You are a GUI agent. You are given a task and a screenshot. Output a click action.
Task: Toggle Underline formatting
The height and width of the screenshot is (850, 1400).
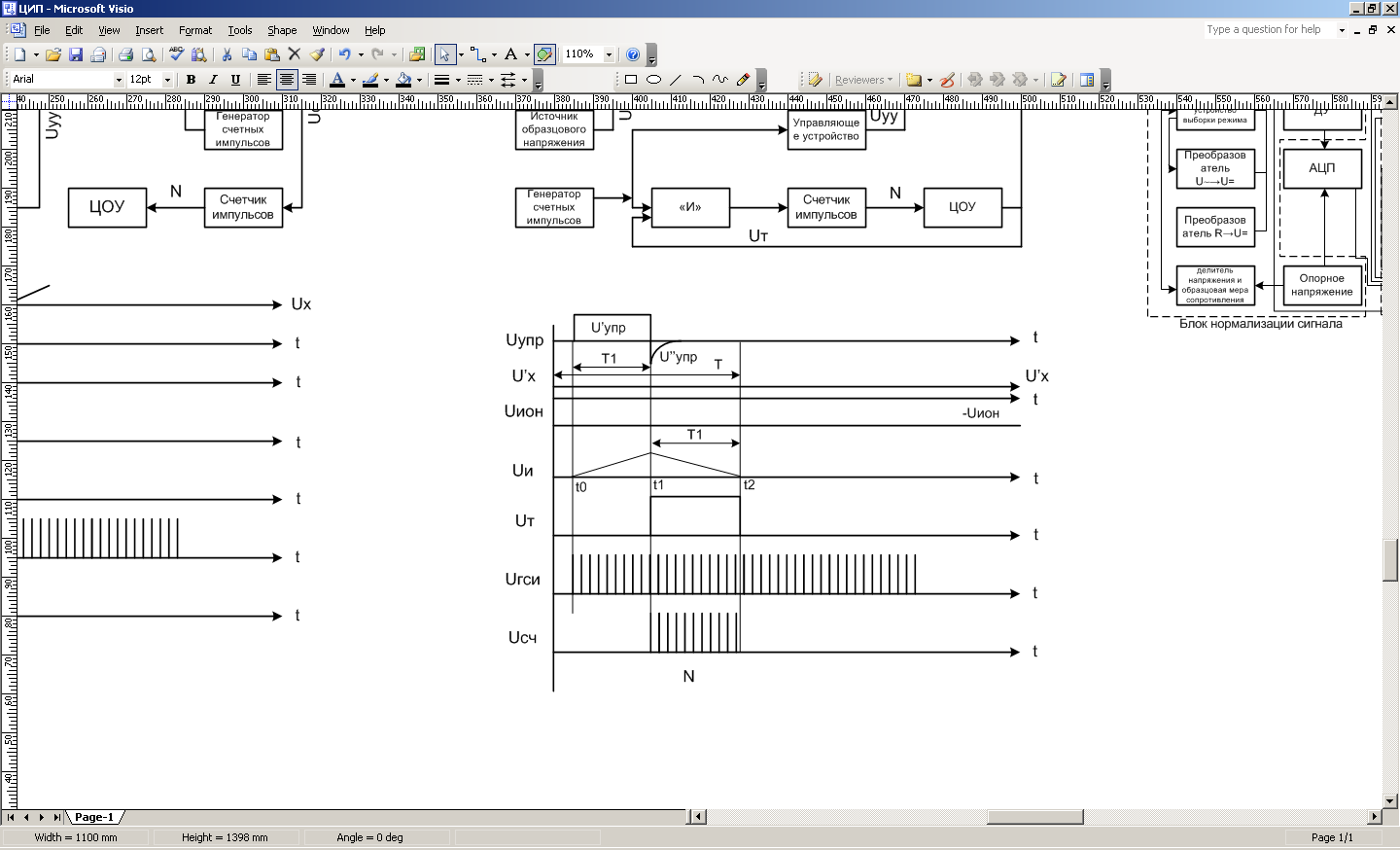tap(235, 80)
